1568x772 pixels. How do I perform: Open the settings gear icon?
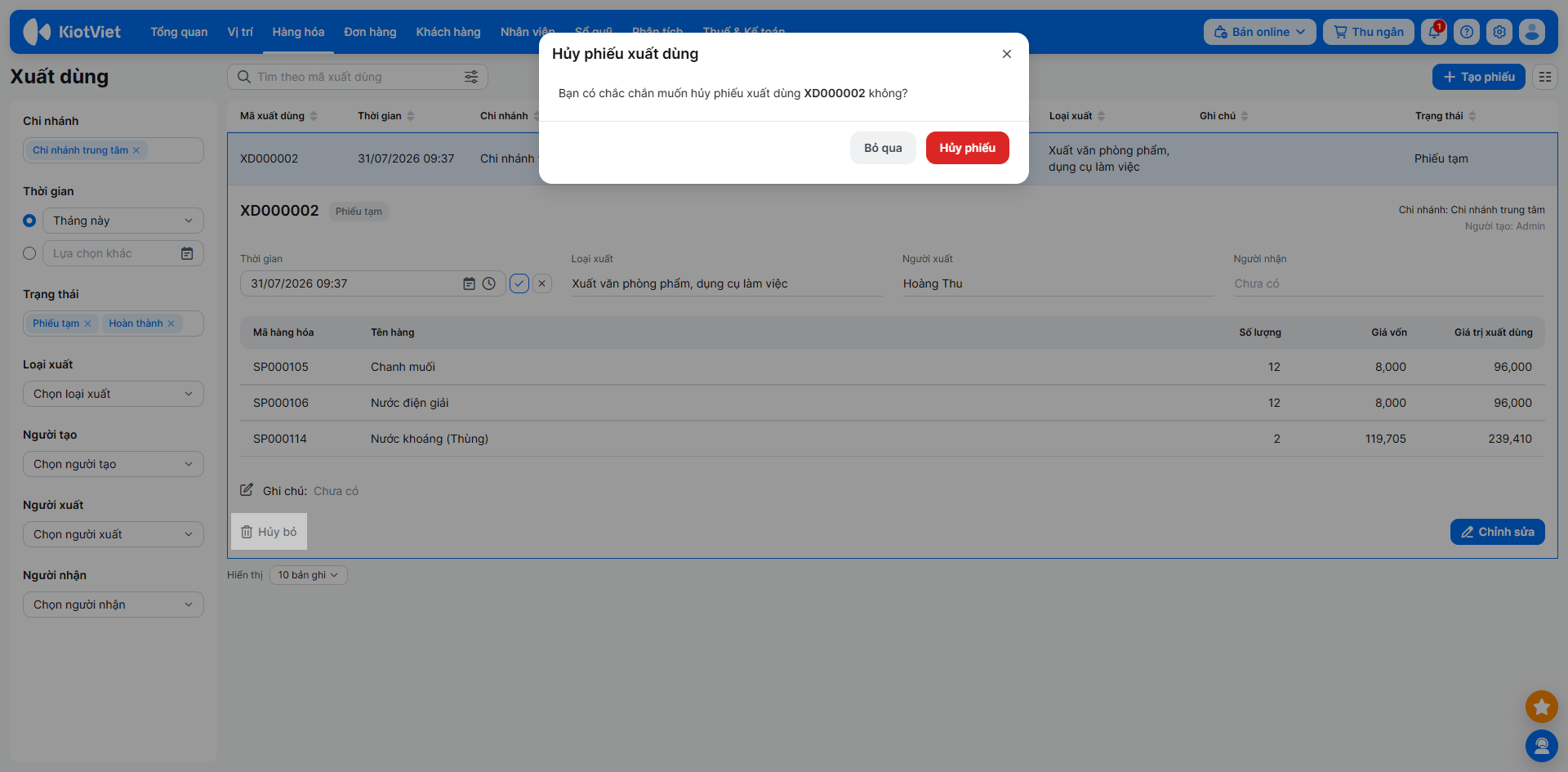coord(1499,32)
